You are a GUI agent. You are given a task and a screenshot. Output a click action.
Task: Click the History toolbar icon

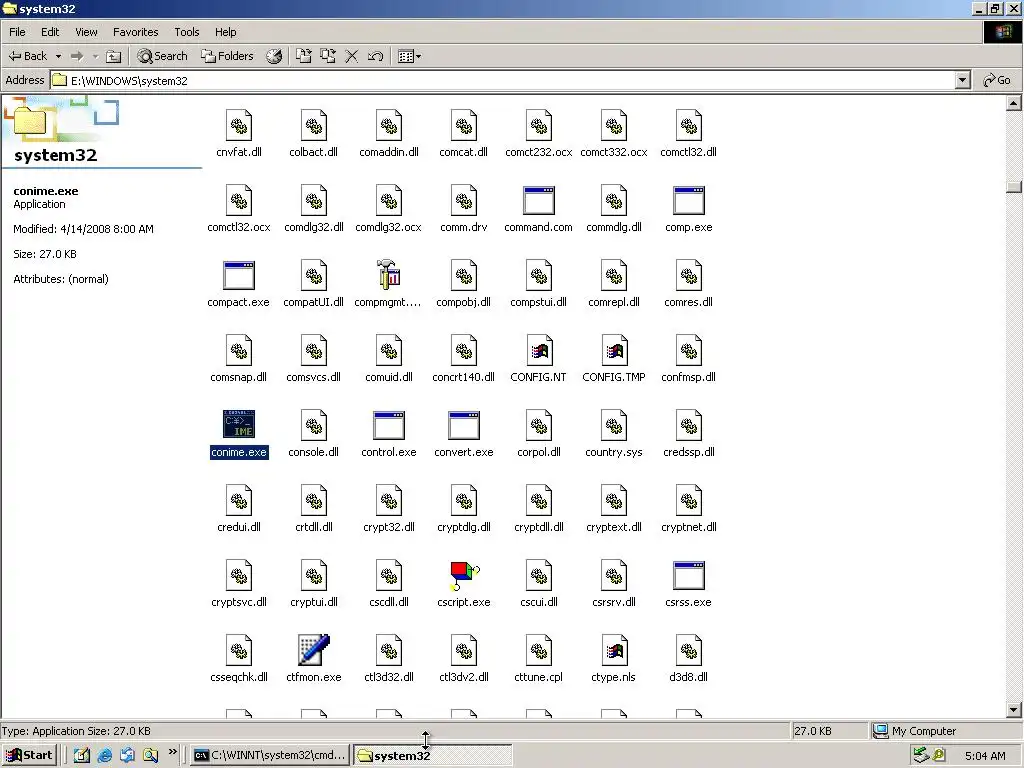[274, 56]
